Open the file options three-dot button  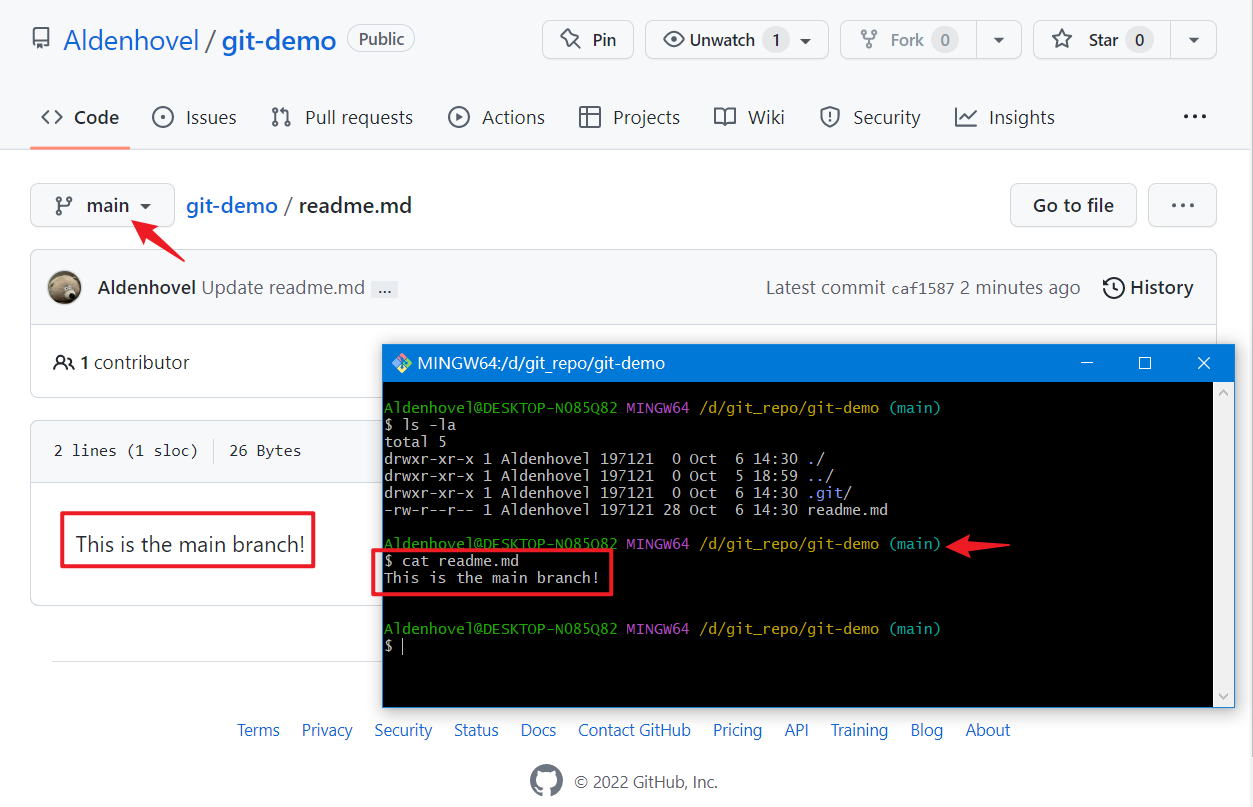1182,205
